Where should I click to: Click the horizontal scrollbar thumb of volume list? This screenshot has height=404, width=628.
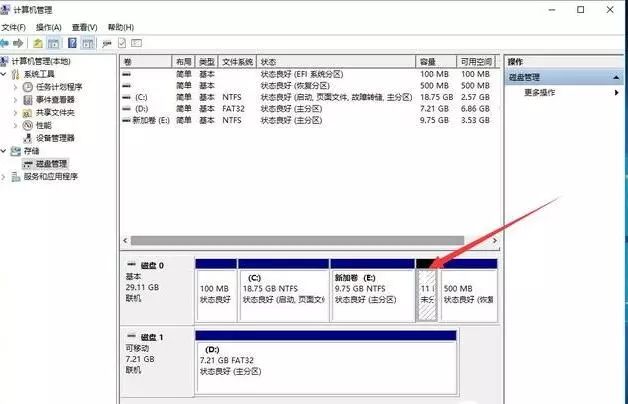point(297,240)
